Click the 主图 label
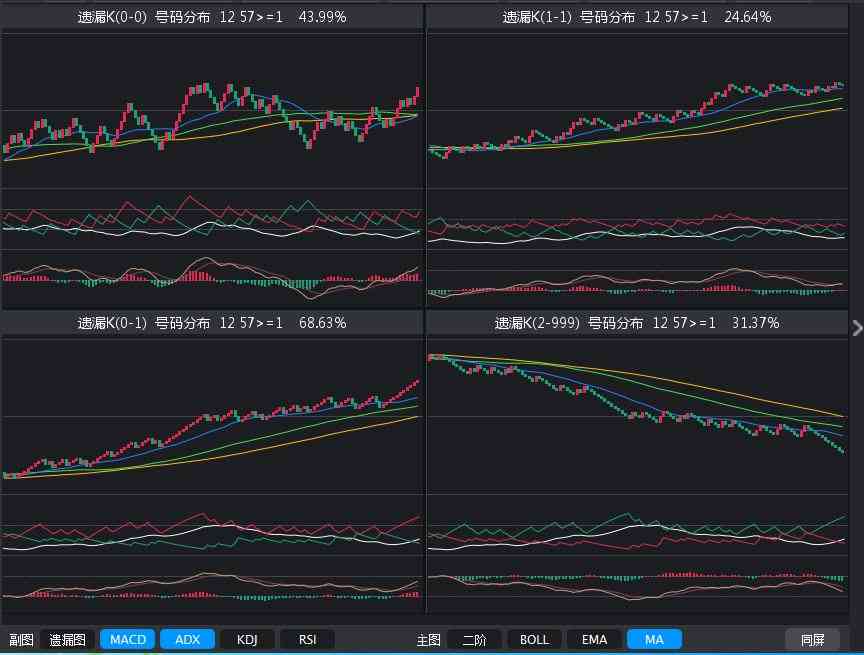The image size is (864, 655). (428, 640)
